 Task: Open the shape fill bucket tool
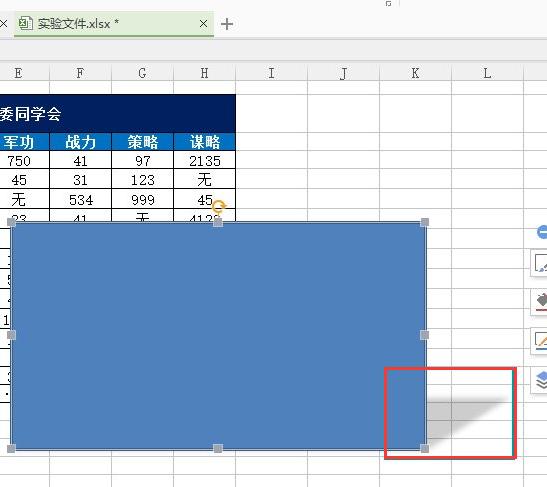click(540, 302)
